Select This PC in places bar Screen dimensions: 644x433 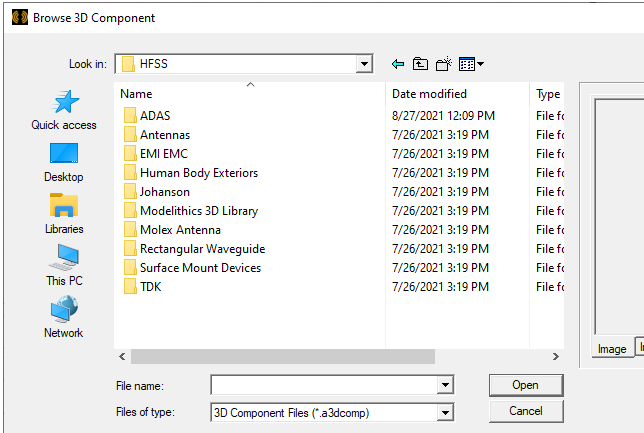pyautogui.click(x=64, y=266)
